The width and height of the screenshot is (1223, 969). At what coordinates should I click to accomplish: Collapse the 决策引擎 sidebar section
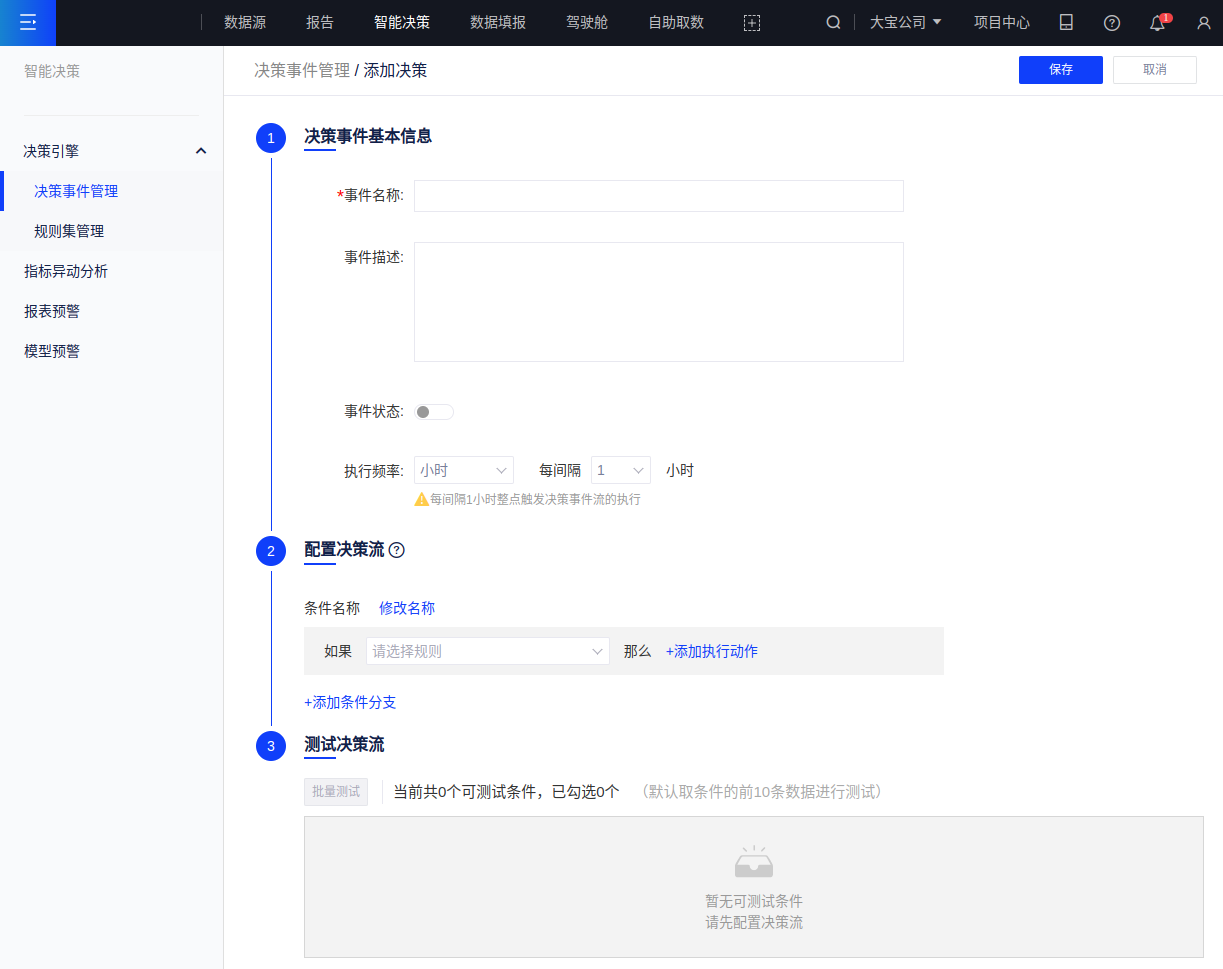(x=201, y=151)
